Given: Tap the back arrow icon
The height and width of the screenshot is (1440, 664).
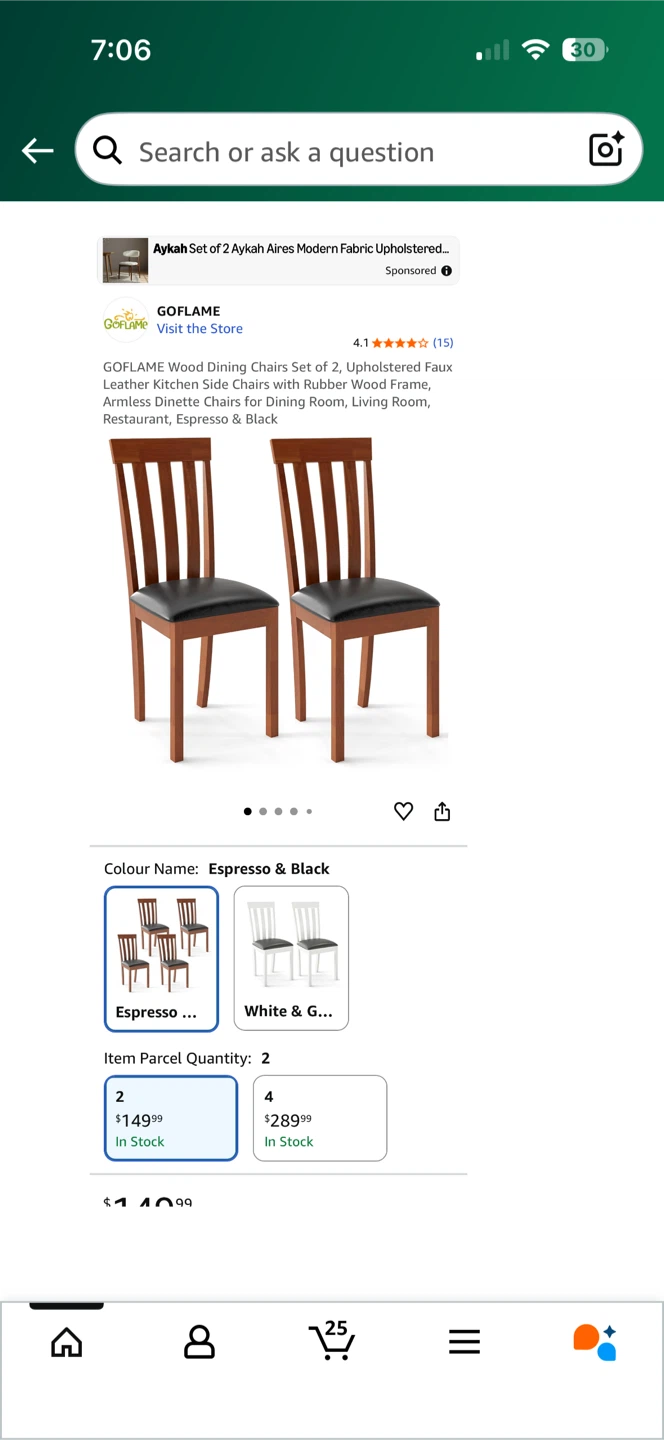Looking at the screenshot, I should (38, 151).
